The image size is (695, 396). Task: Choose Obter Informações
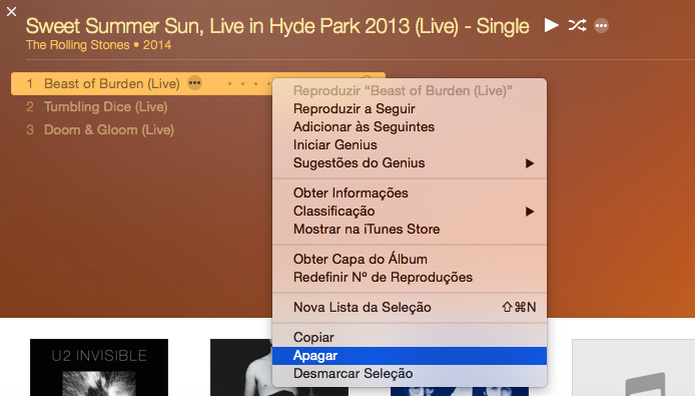(x=409, y=193)
